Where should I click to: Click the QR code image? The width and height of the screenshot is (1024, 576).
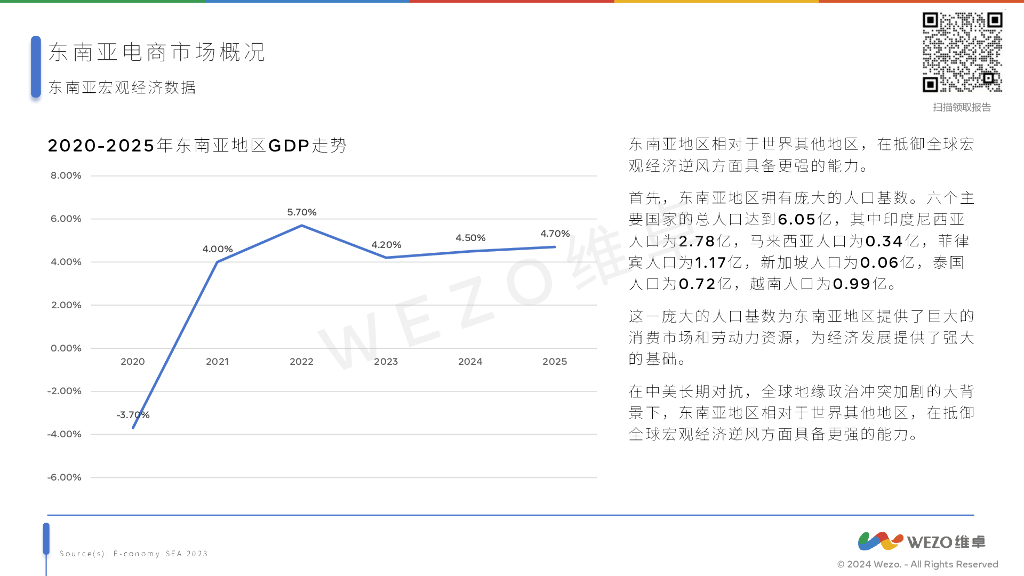click(962, 52)
